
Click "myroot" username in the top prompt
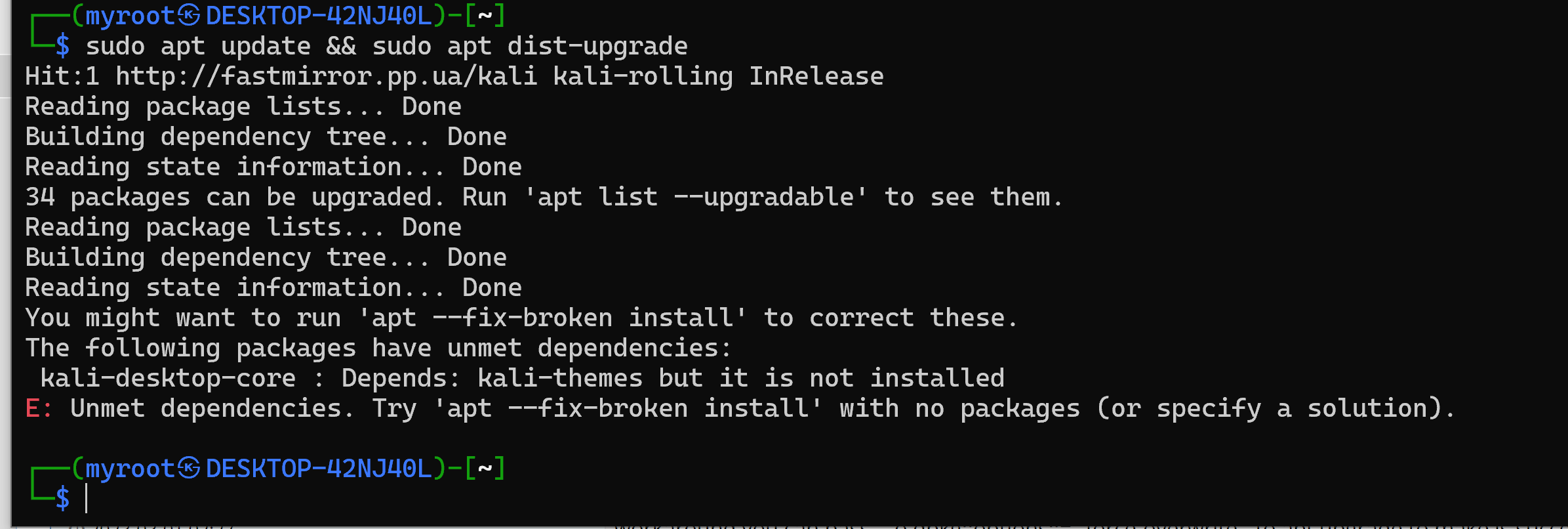pos(130,15)
